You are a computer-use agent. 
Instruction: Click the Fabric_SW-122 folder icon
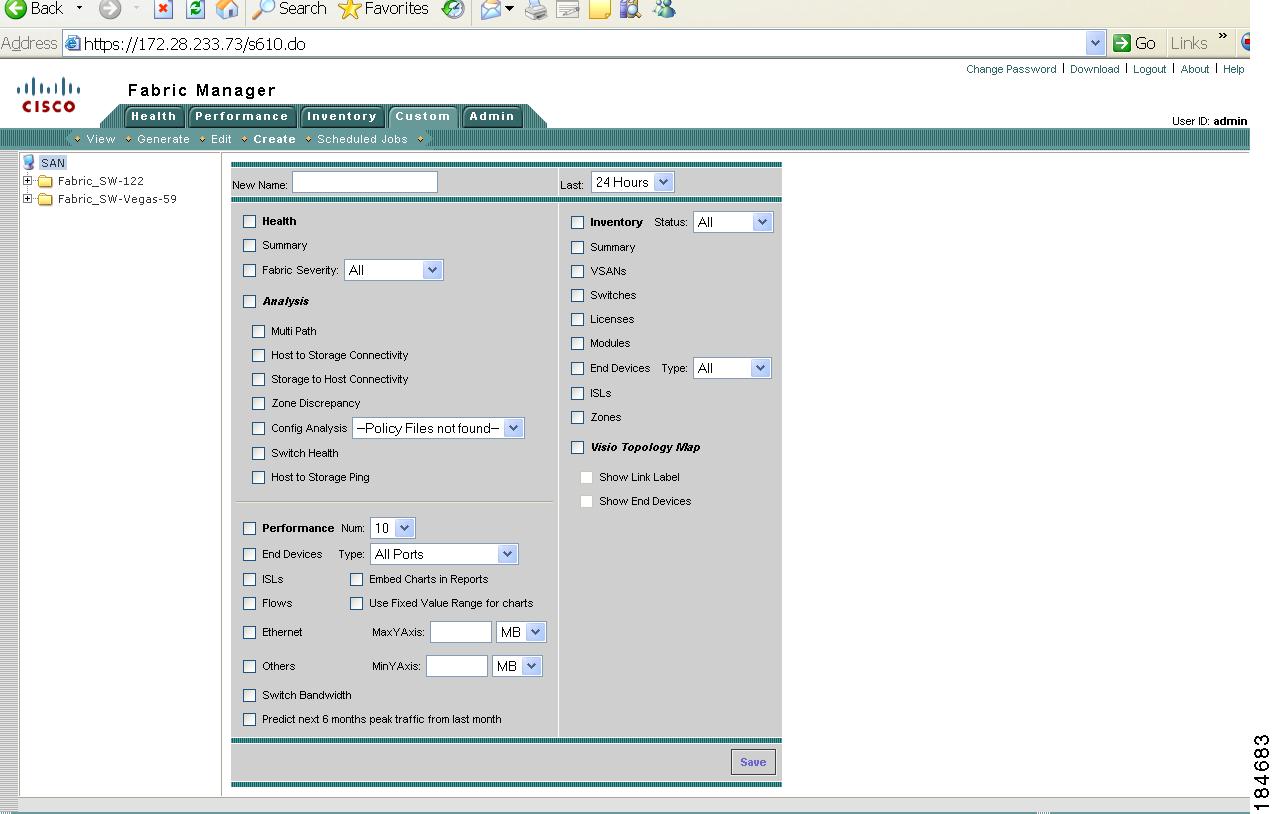[x=45, y=181]
